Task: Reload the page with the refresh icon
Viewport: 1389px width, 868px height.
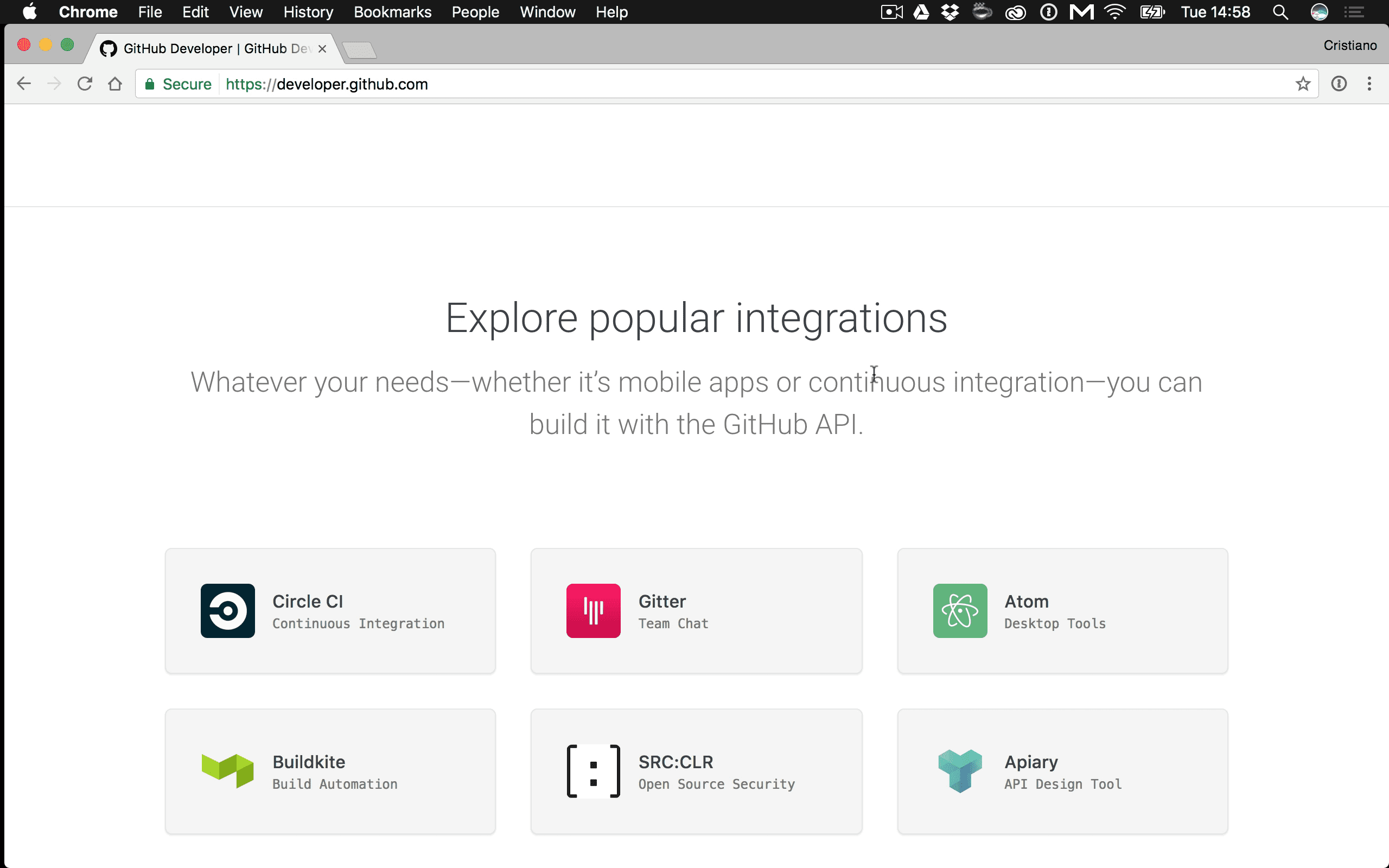Action: click(x=85, y=84)
